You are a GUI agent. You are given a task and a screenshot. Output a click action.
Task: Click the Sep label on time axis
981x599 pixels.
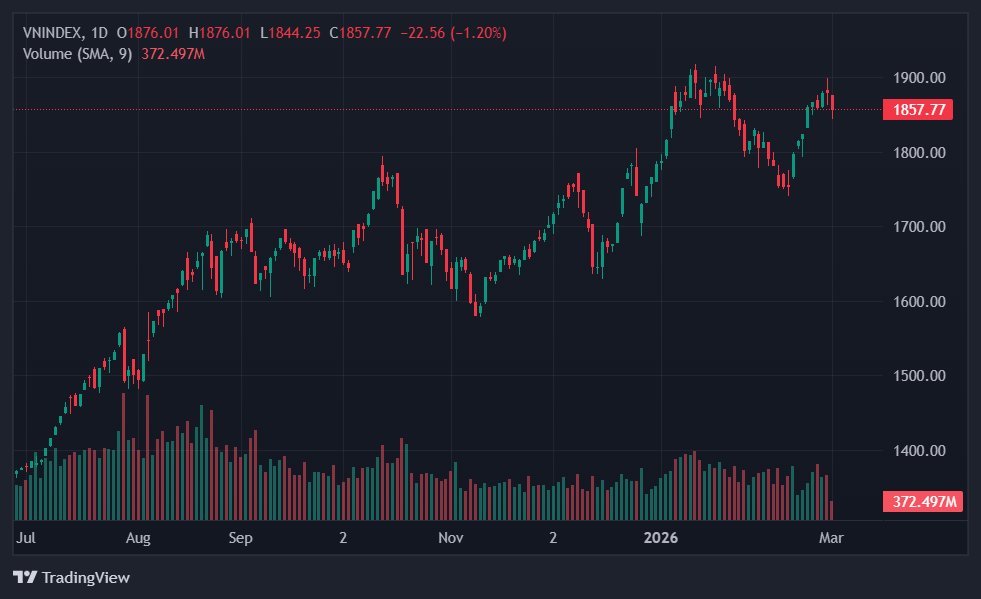pyautogui.click(x=241, y=538)
